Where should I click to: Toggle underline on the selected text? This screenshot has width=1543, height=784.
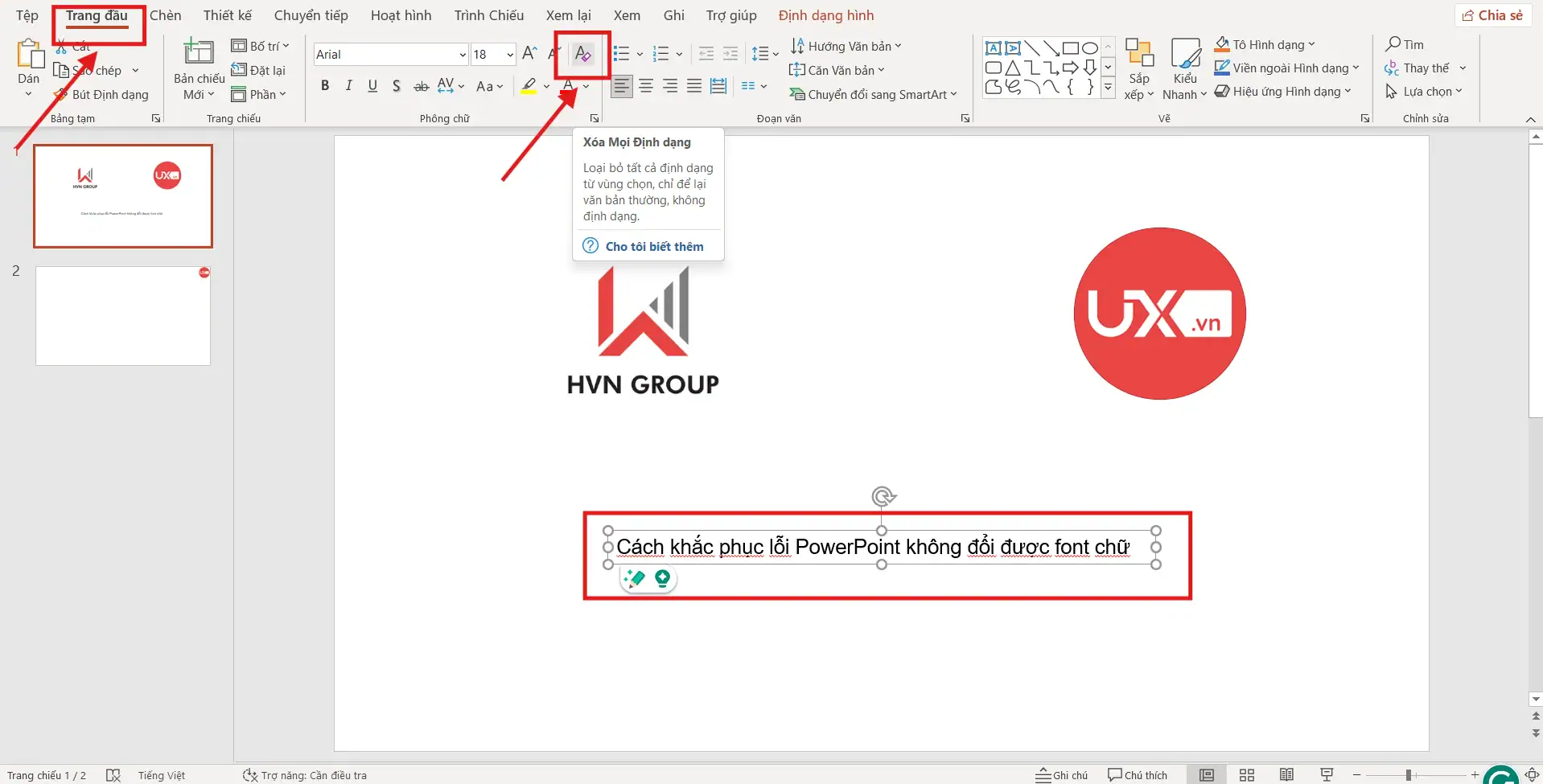coord(372,85)
